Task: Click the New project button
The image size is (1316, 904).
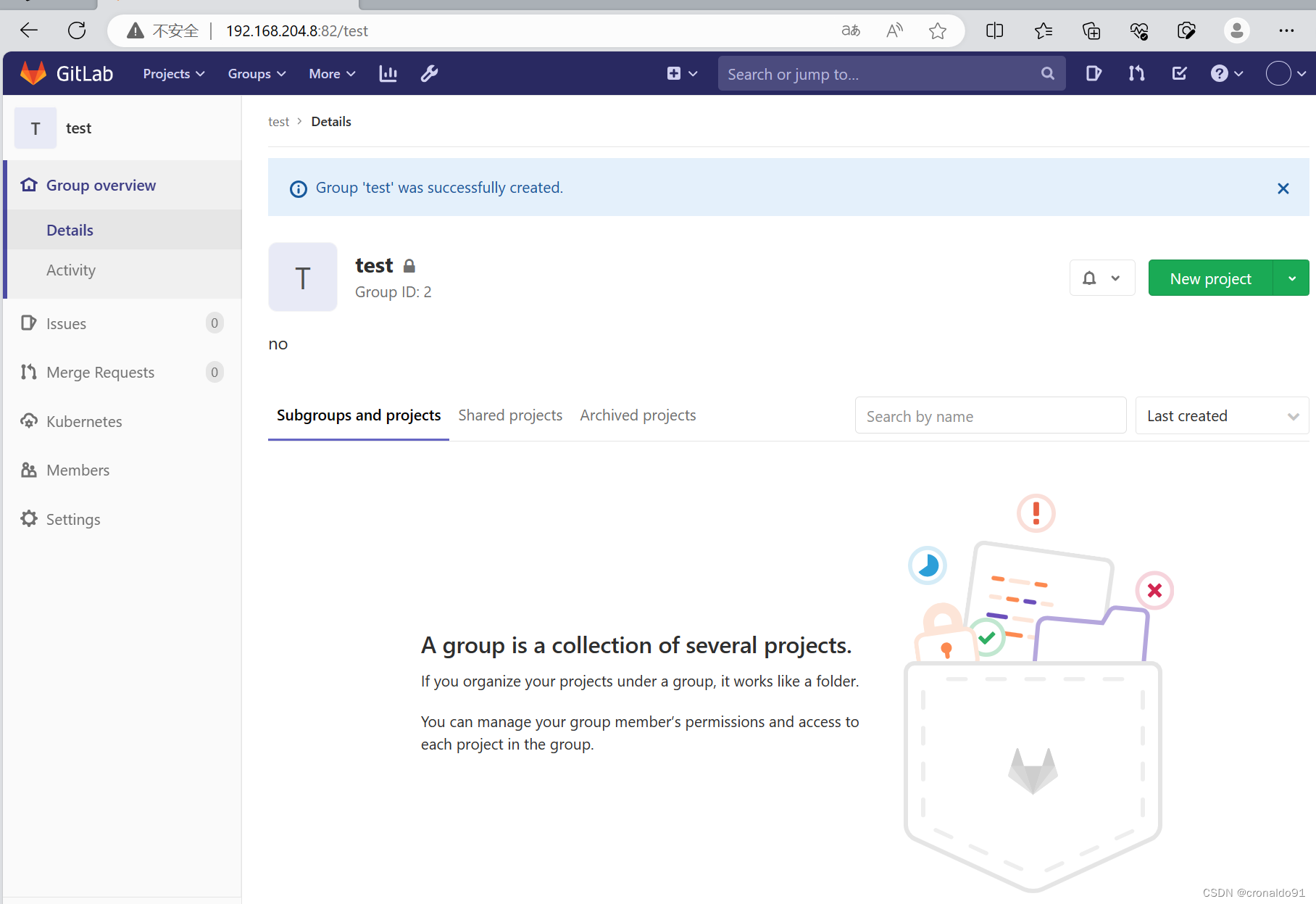Action: tap(1210, 278)
